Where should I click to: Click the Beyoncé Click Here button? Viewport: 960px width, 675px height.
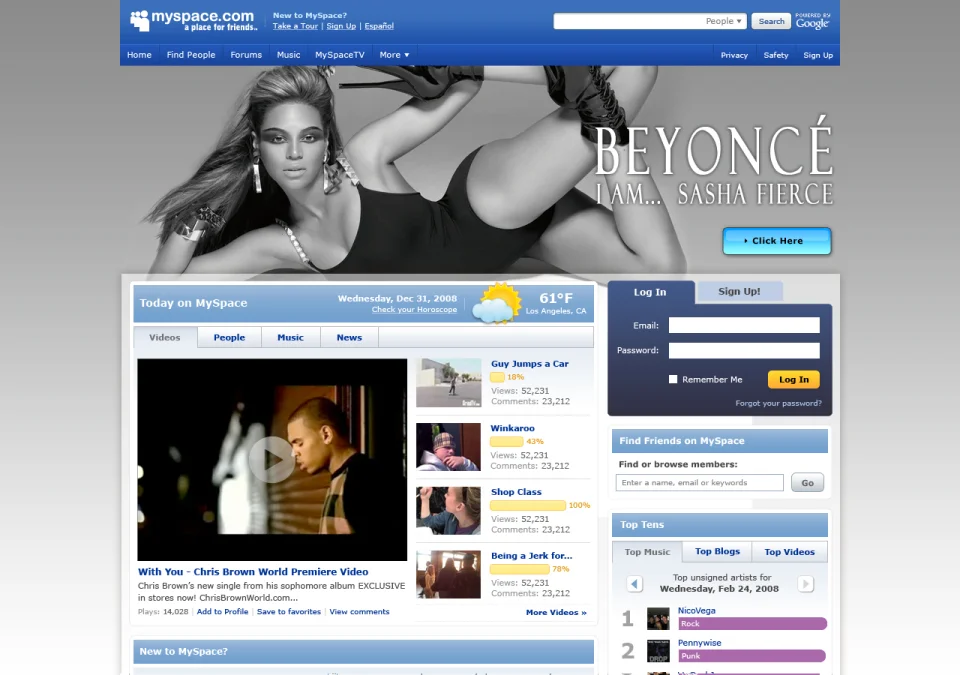(777, 241)
